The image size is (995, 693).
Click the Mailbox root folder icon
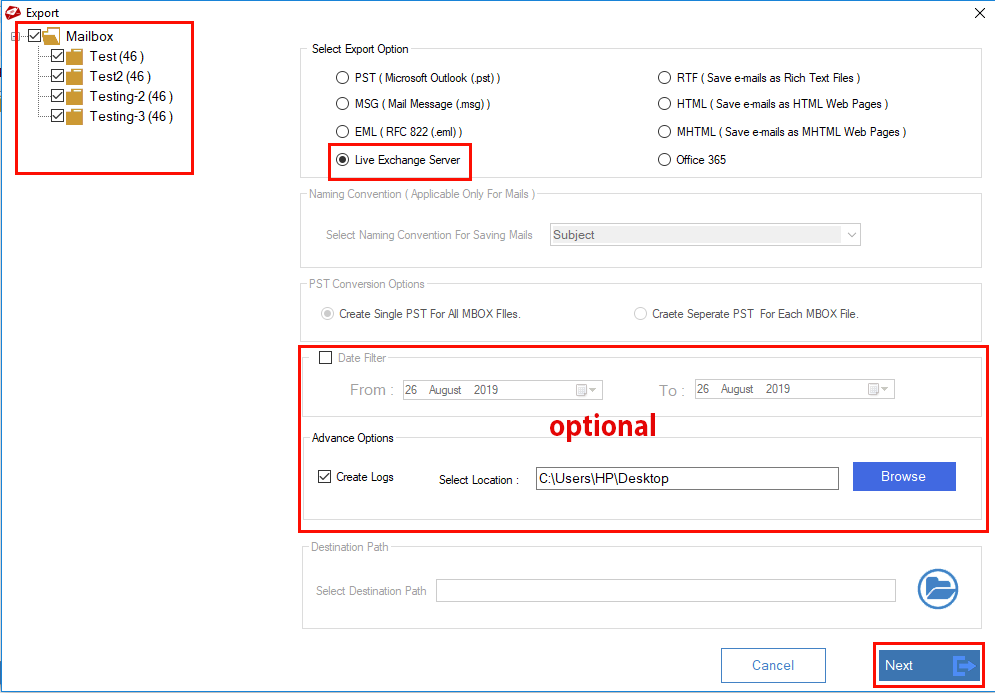tap(51, 36)
